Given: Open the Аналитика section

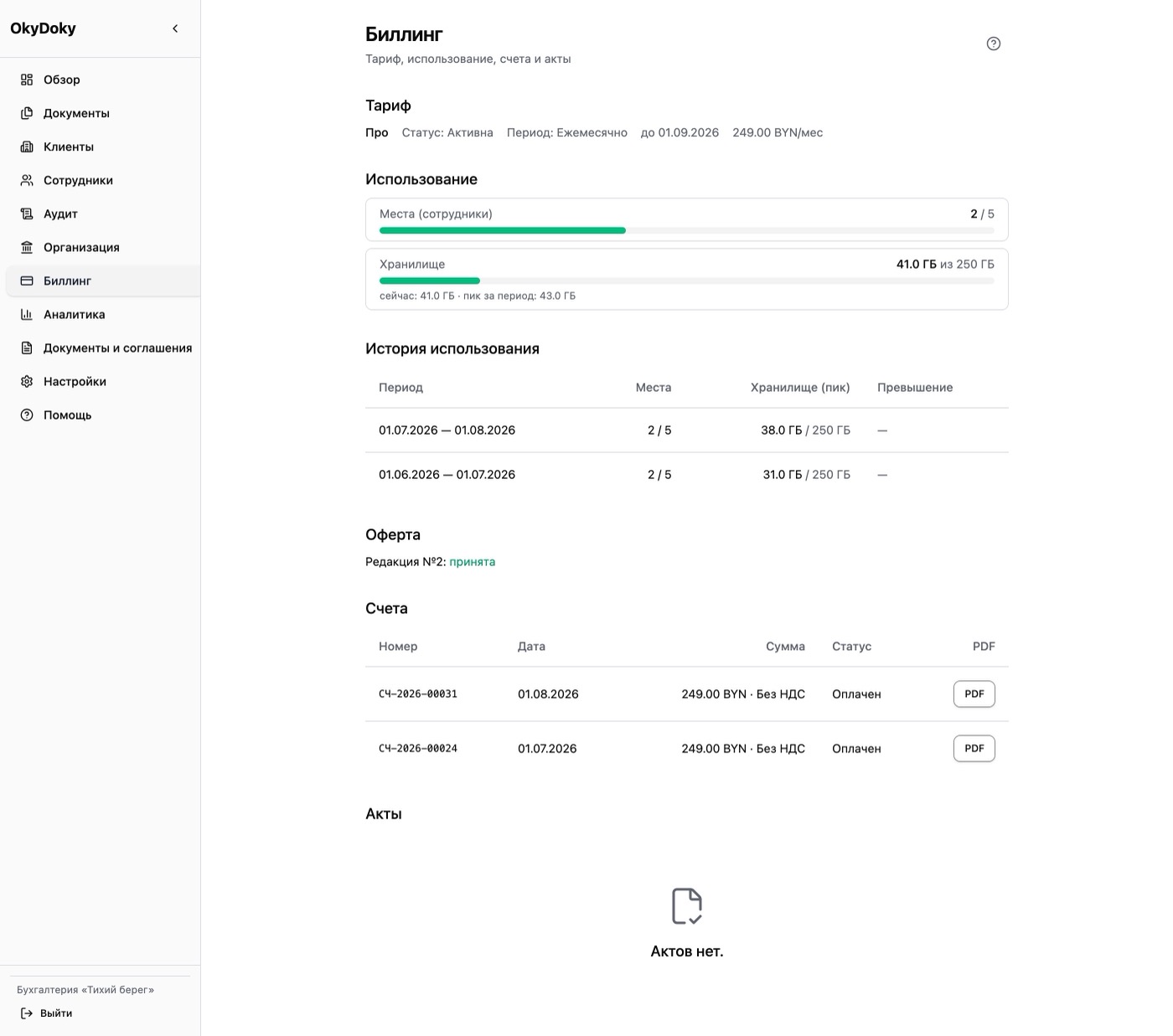Looking at the screenshot, I should [103, 314].
